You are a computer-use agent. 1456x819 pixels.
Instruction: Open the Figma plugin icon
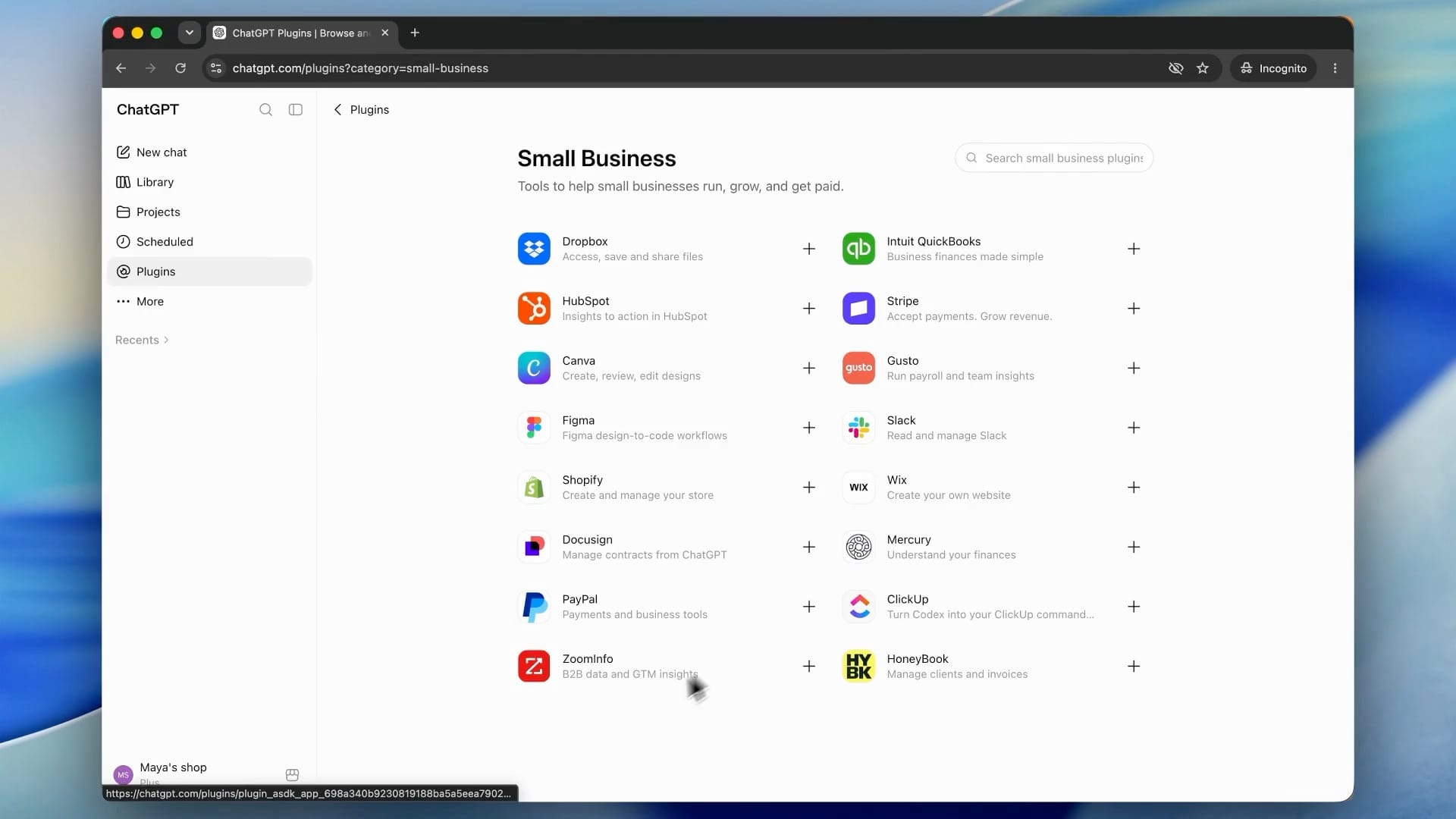pos(534,428)
